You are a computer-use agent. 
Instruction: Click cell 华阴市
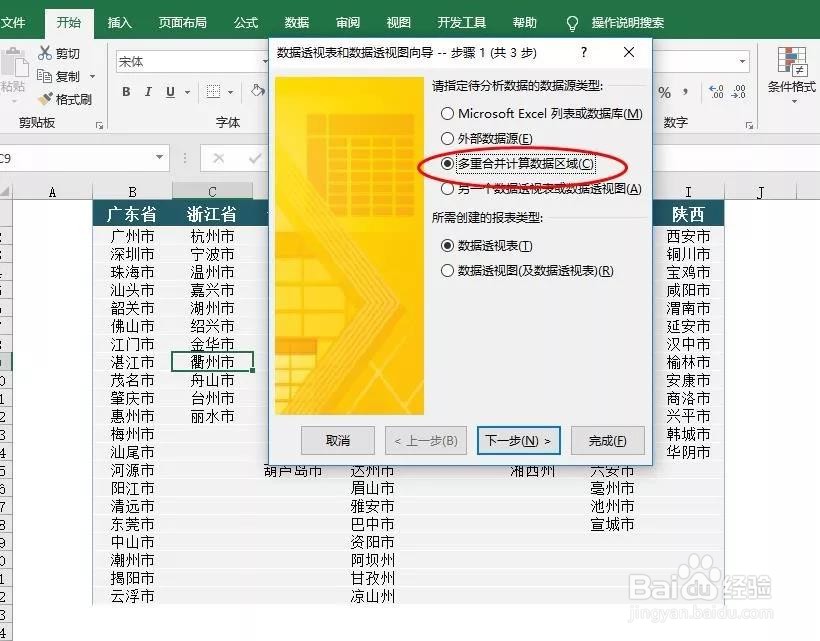pyautogui.click(x=688, y=452)
